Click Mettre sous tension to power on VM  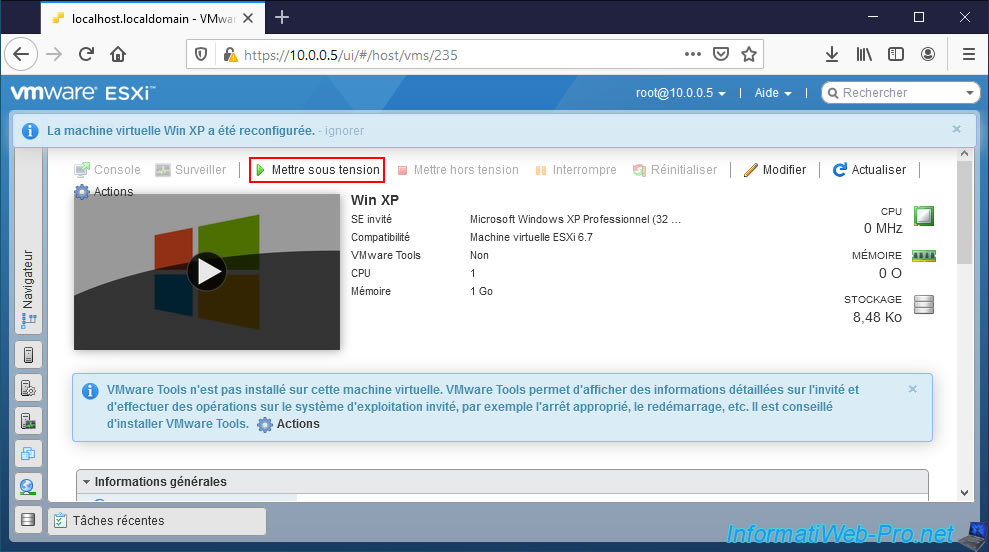(x=316, y=170)
